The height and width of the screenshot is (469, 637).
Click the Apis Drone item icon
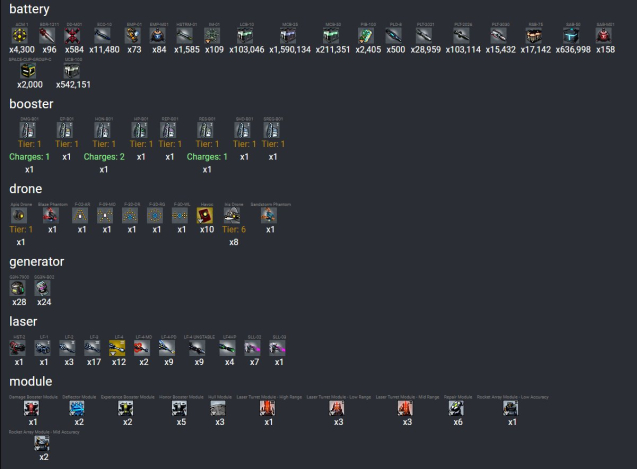coord(21,214)
